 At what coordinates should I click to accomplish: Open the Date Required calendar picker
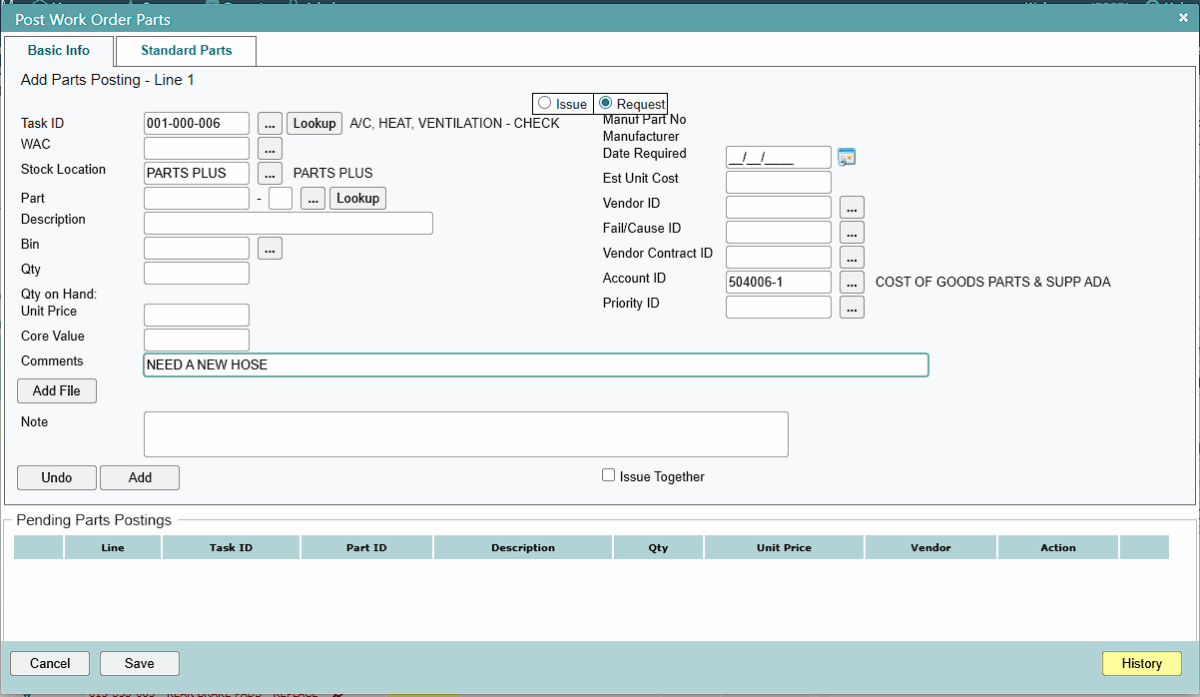[847, 157]
